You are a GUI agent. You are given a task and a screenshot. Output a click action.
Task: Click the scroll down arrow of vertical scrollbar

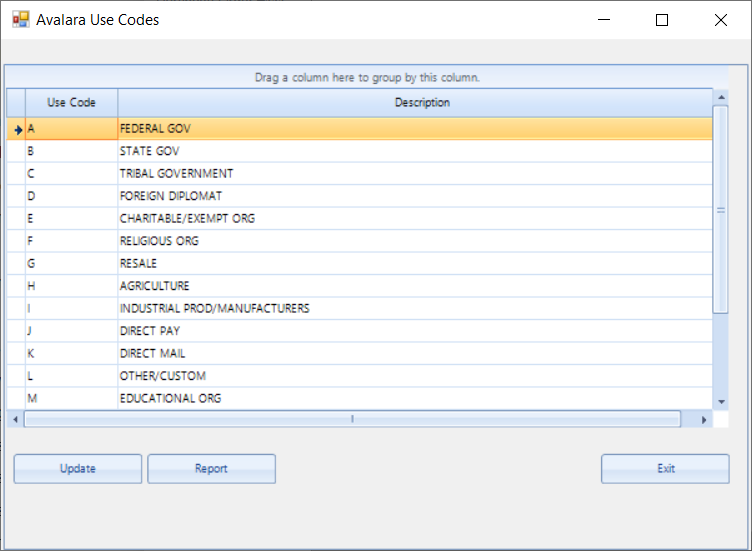[x=721, y=402]
